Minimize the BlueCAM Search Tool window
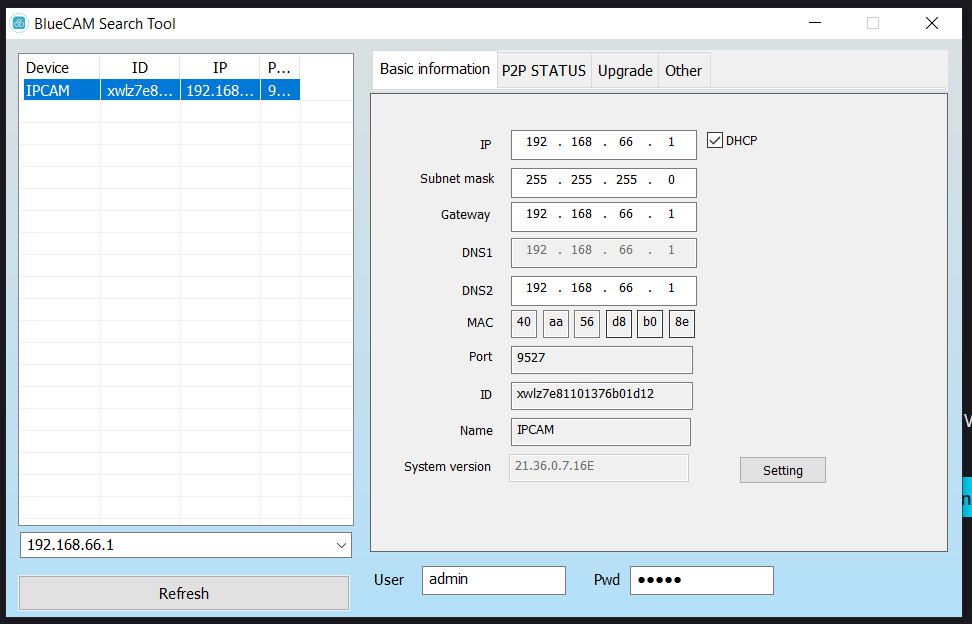 (x=815, y=24)
